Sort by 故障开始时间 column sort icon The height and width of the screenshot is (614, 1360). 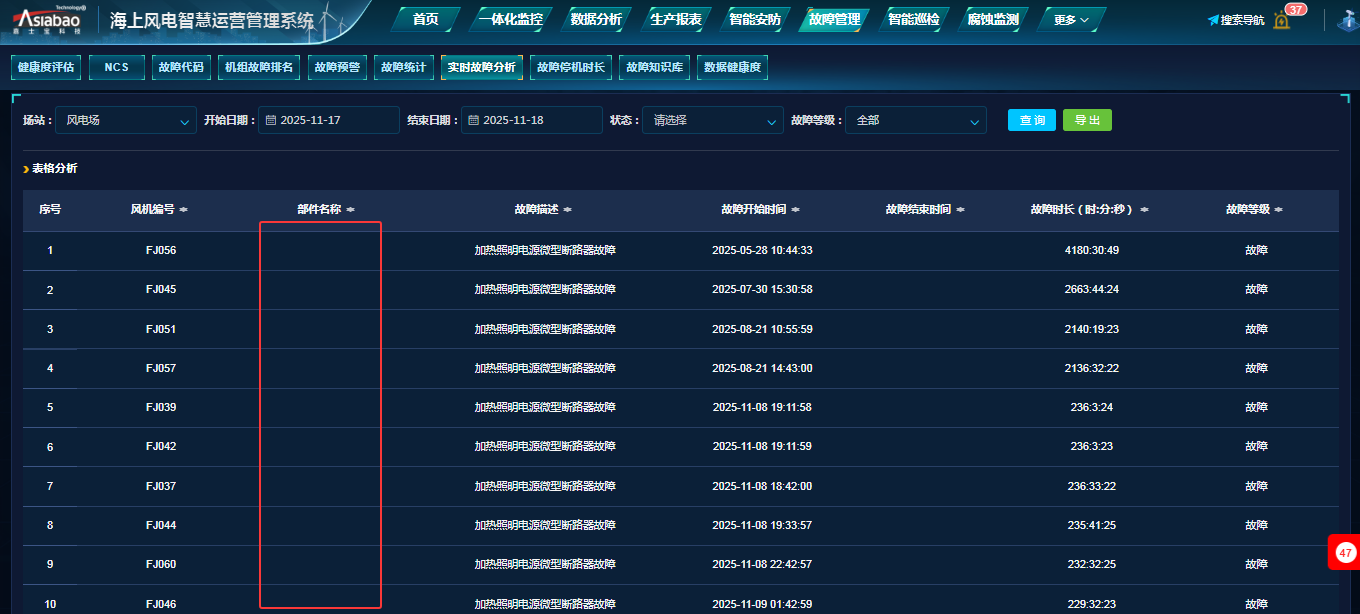click(795, 210)
